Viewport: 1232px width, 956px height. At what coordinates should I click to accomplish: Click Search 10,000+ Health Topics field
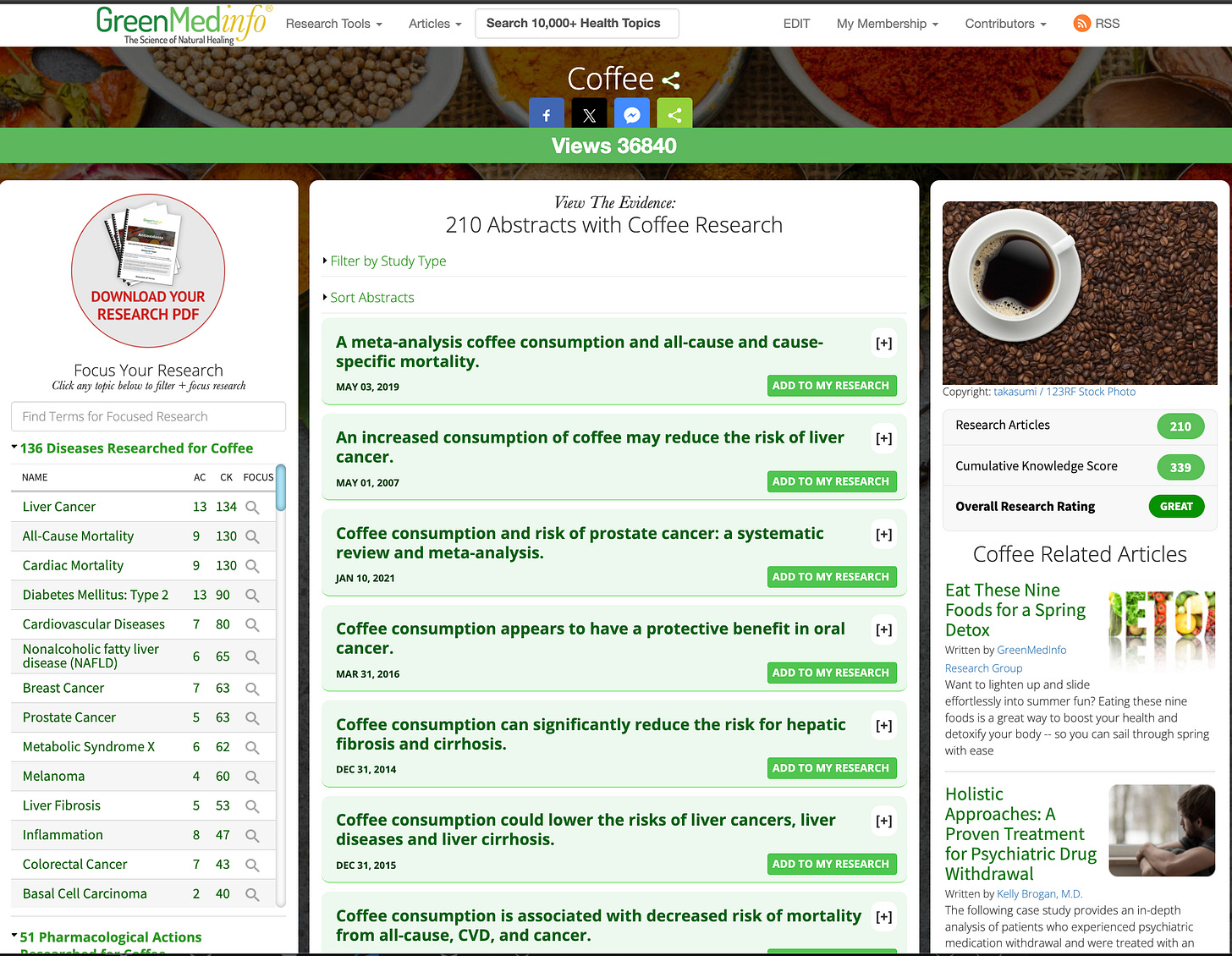click(x=577, y=24)
